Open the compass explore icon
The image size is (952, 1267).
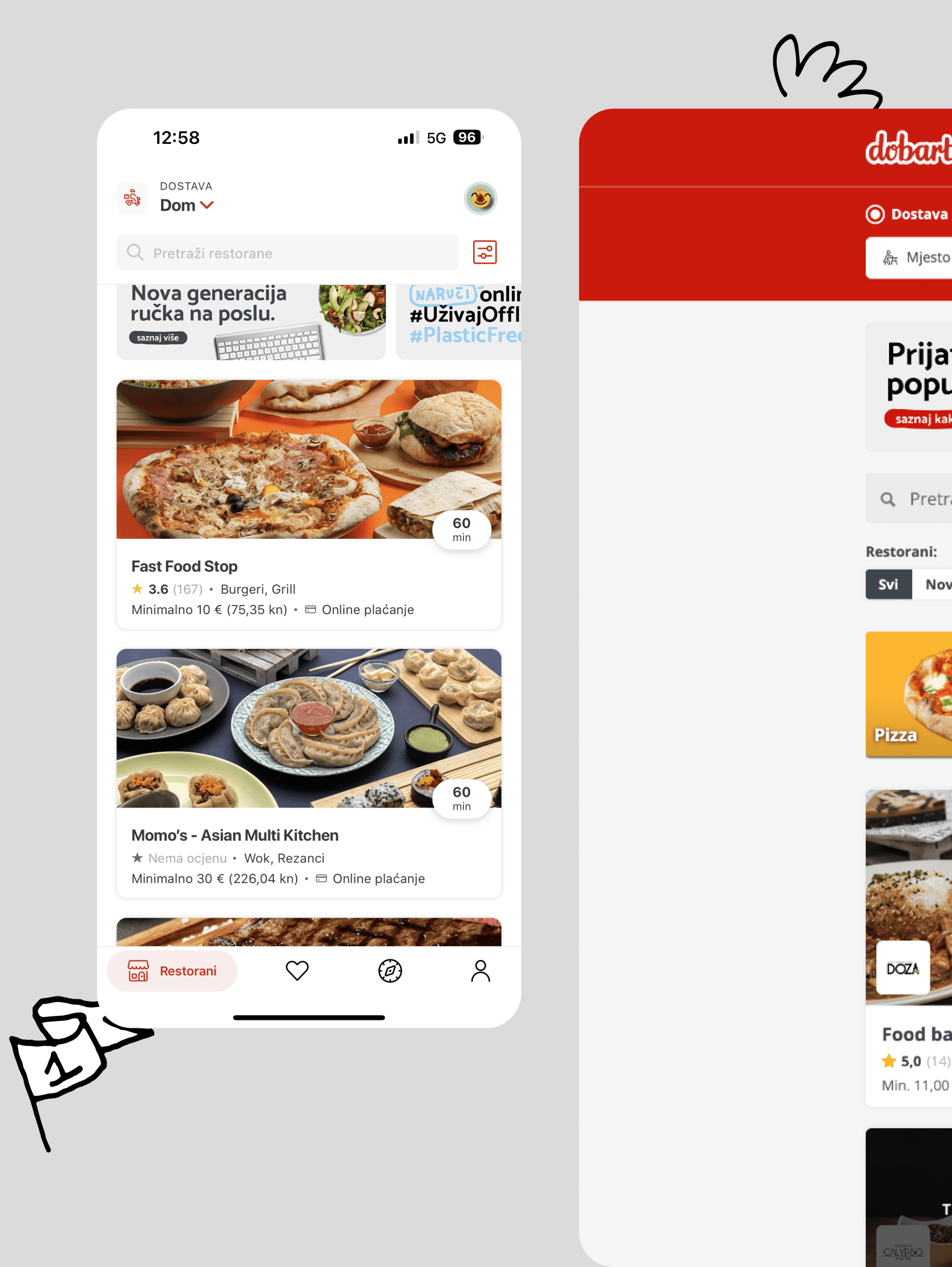(390, 970)
